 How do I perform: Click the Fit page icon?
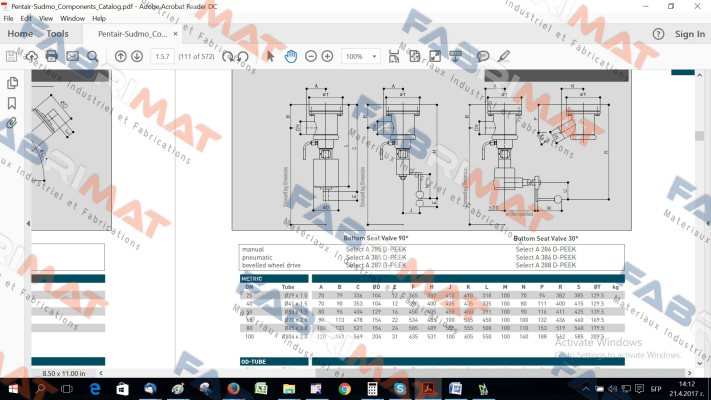(x=414, y=56)
